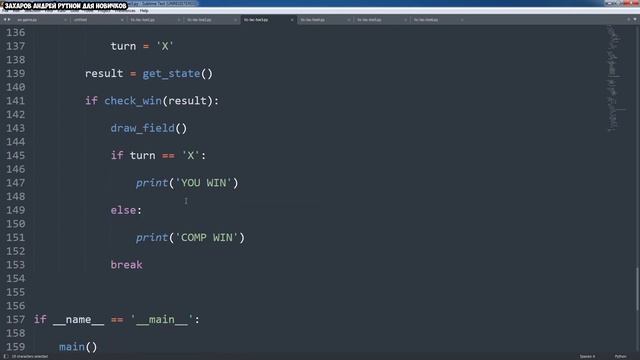Image resolution: width=640 pixels, height=360 pixels.
Task: Place cursor in 'YOU WIN' string
Action: tap(203, 183)
